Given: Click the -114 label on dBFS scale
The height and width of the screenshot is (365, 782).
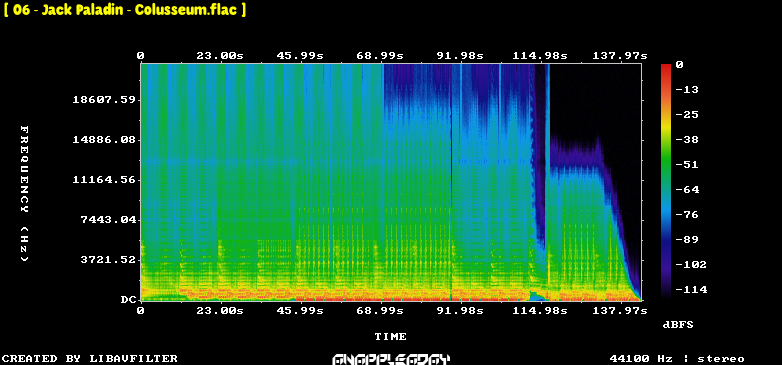Looking at the screenshot, I should 691,289.
